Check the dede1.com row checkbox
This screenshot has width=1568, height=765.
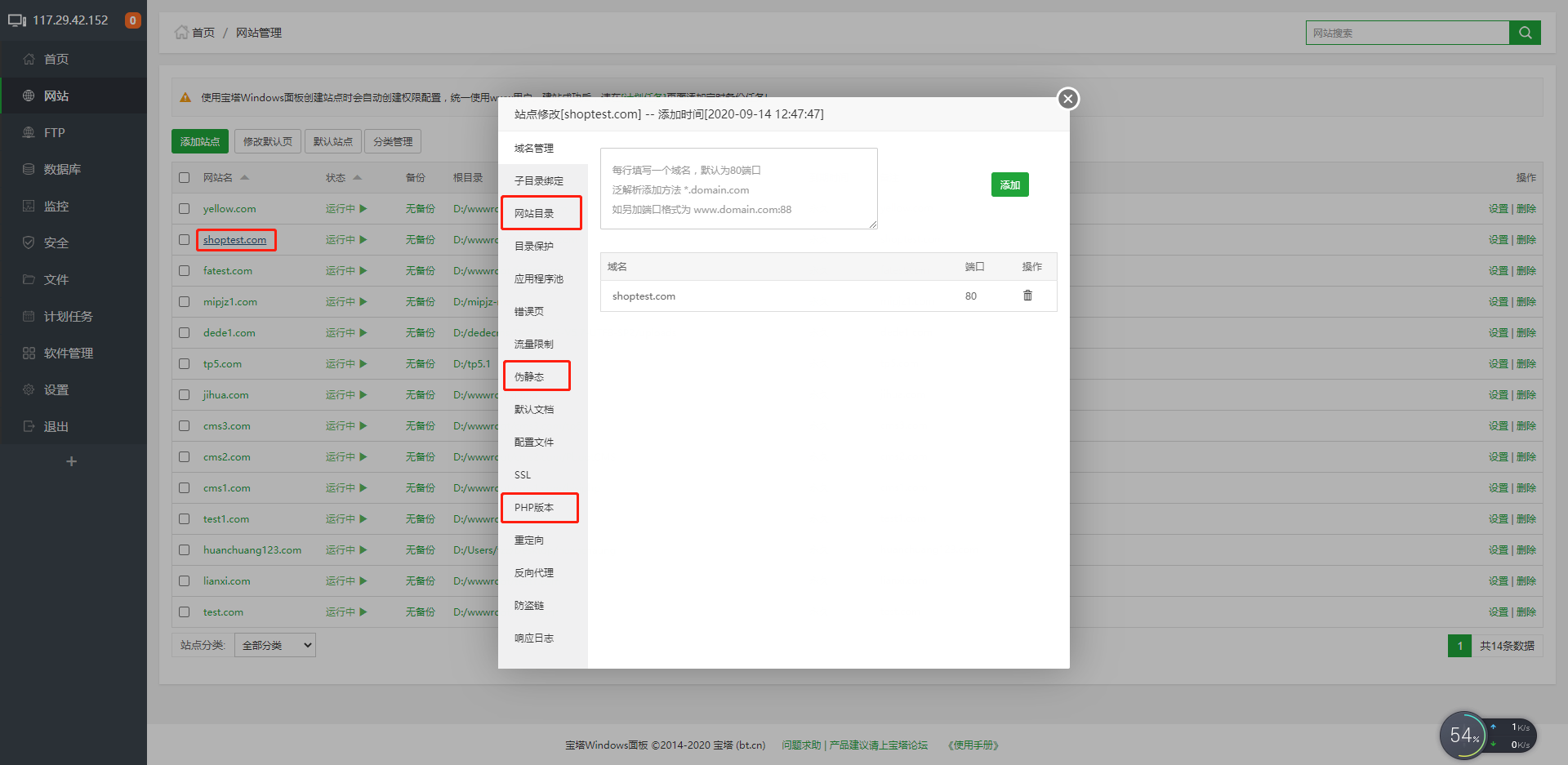pos(185,333)
